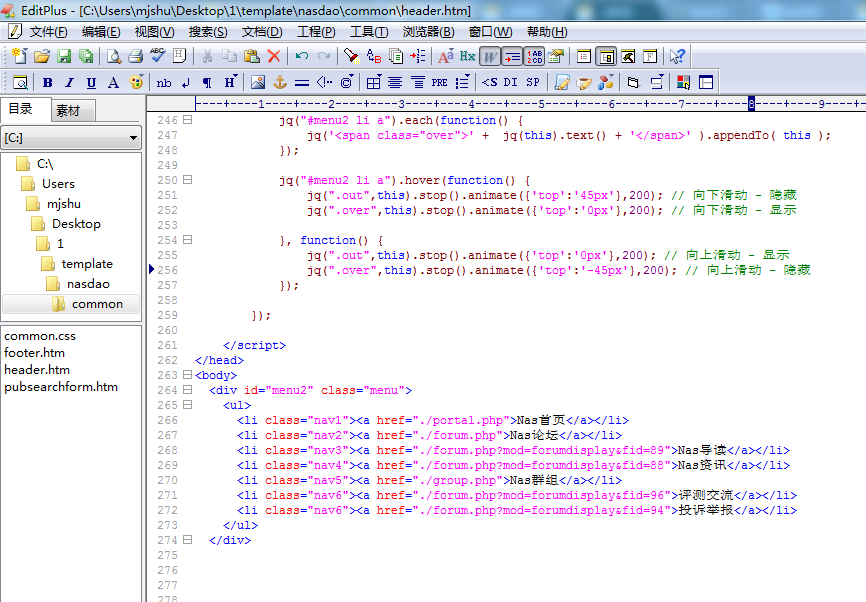The width and height of the screenshot is (866, 602).
Task: Select the nasdao folder in tree
Action: pyautogui.click(x=88, y=284)
